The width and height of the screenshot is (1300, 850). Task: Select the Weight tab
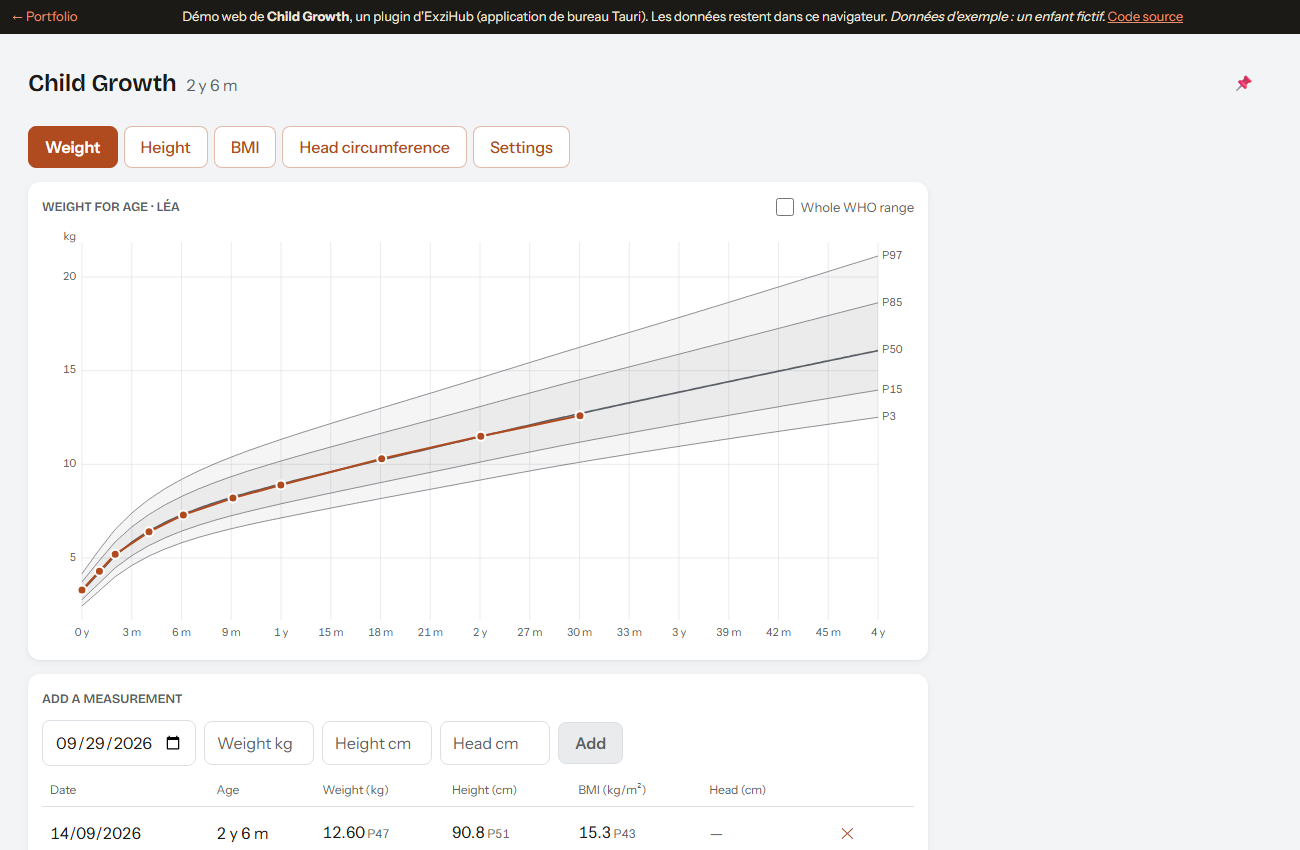(73, 147)
